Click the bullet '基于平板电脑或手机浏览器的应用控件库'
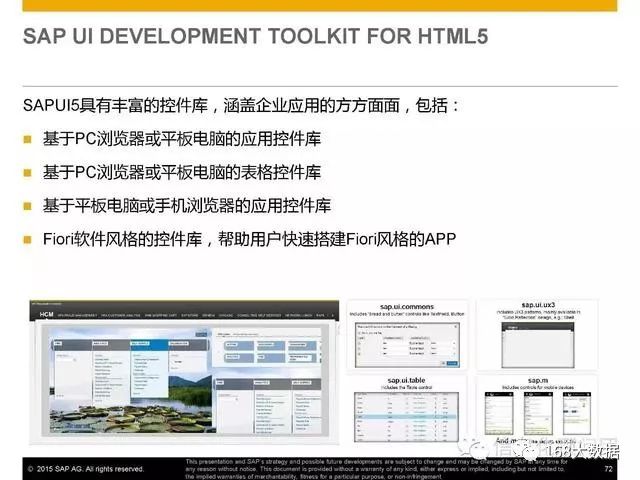 coord(187,205)
